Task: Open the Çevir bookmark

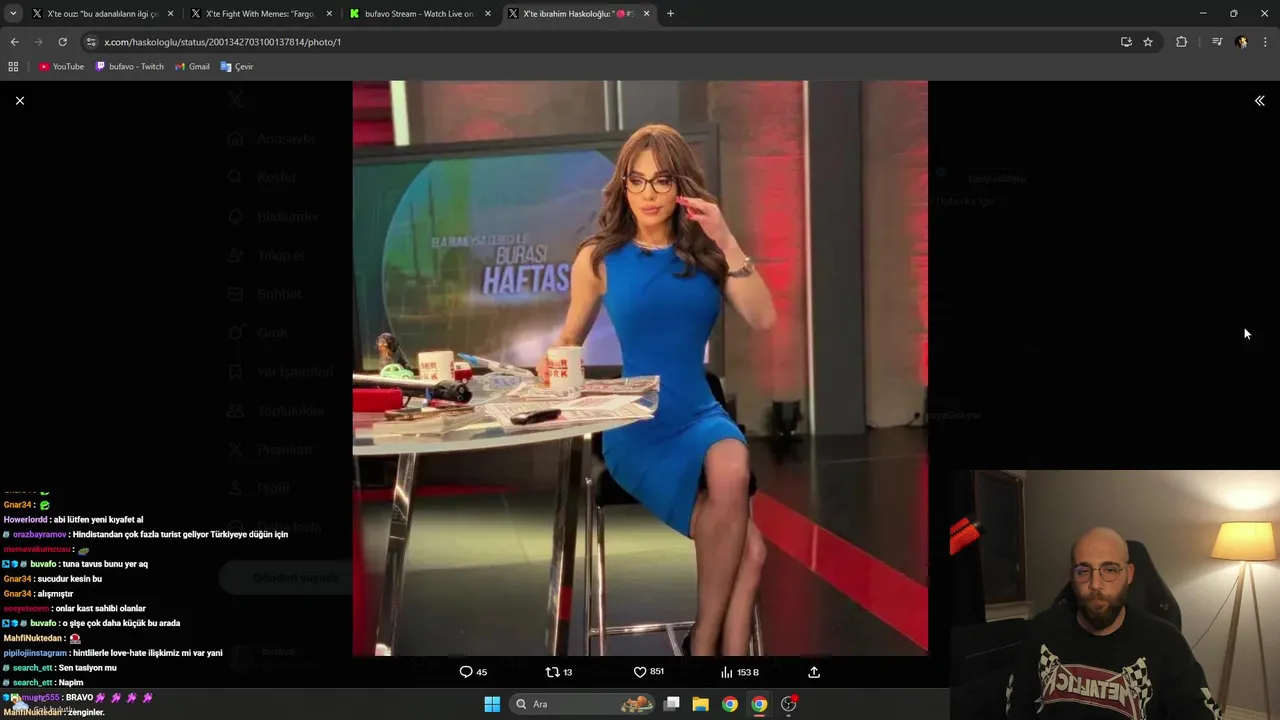Action: point(237,67)
